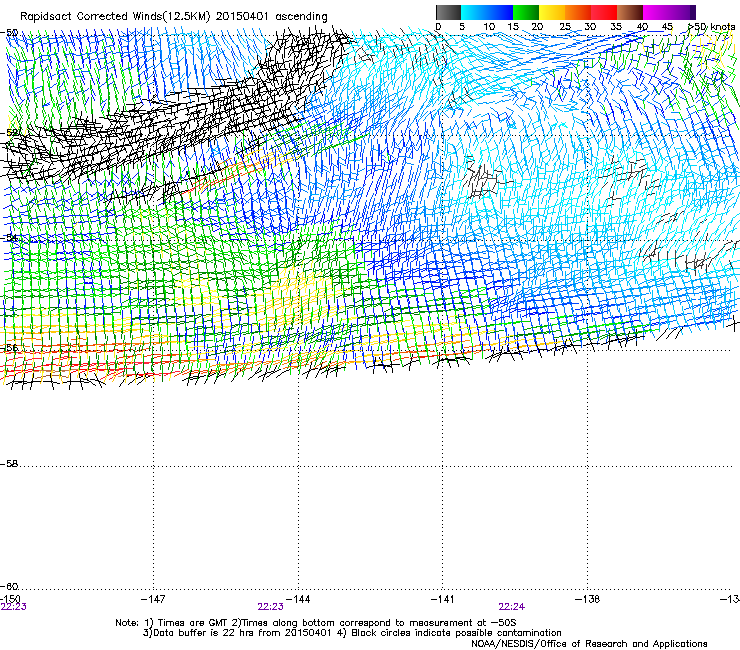Click the '-54' latitude axis label
The height and width of the screenshot is (650, 740).
9,238
